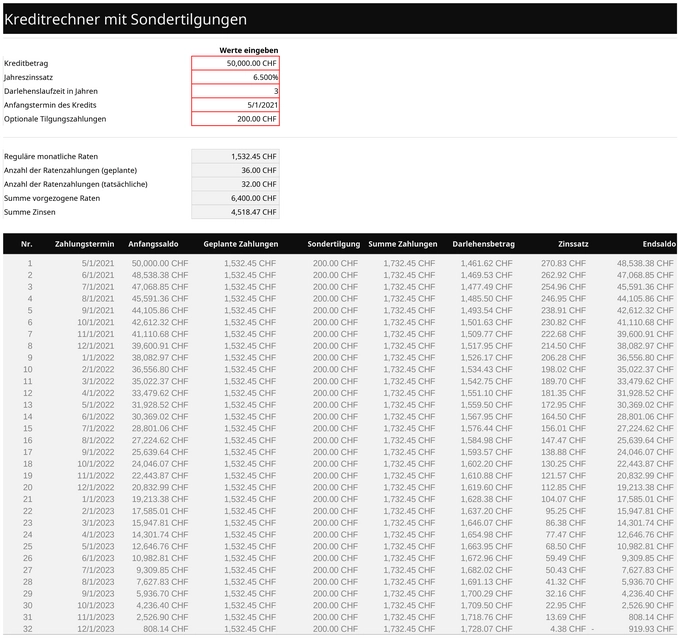
Task: Click the Nr. column header
Action: coord(26,244)
